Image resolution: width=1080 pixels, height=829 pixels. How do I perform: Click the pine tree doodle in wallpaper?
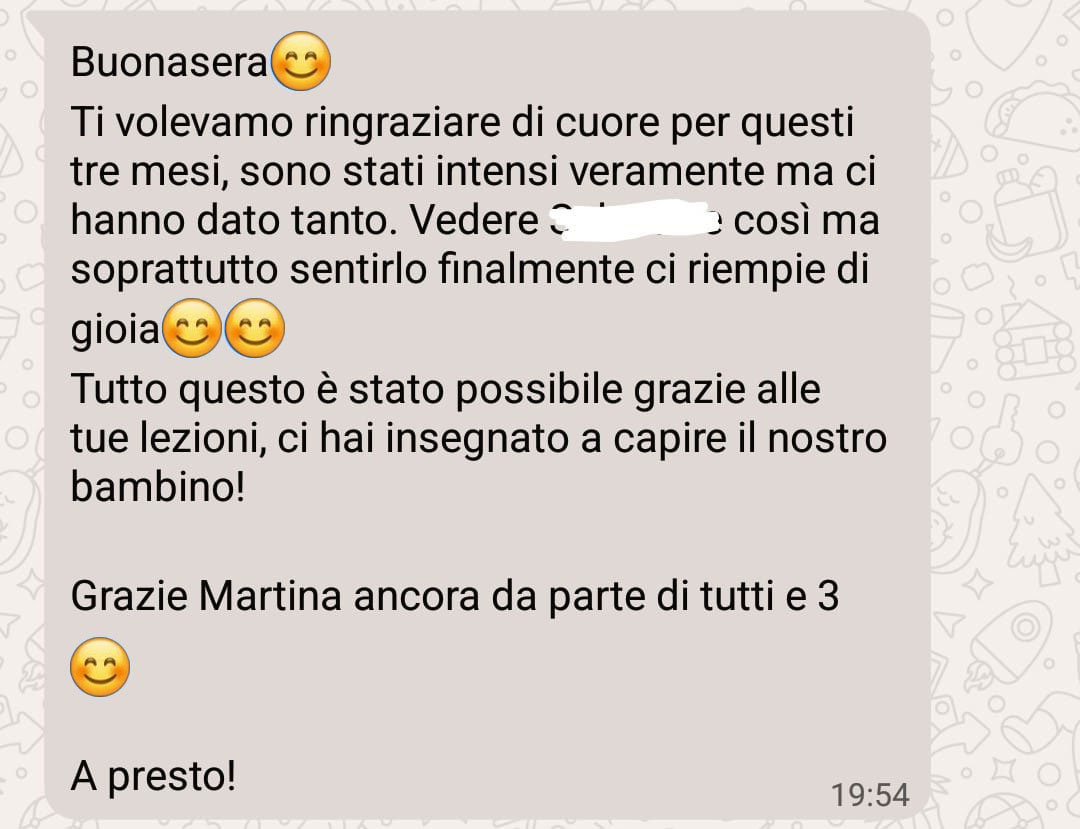(1040, 530)
